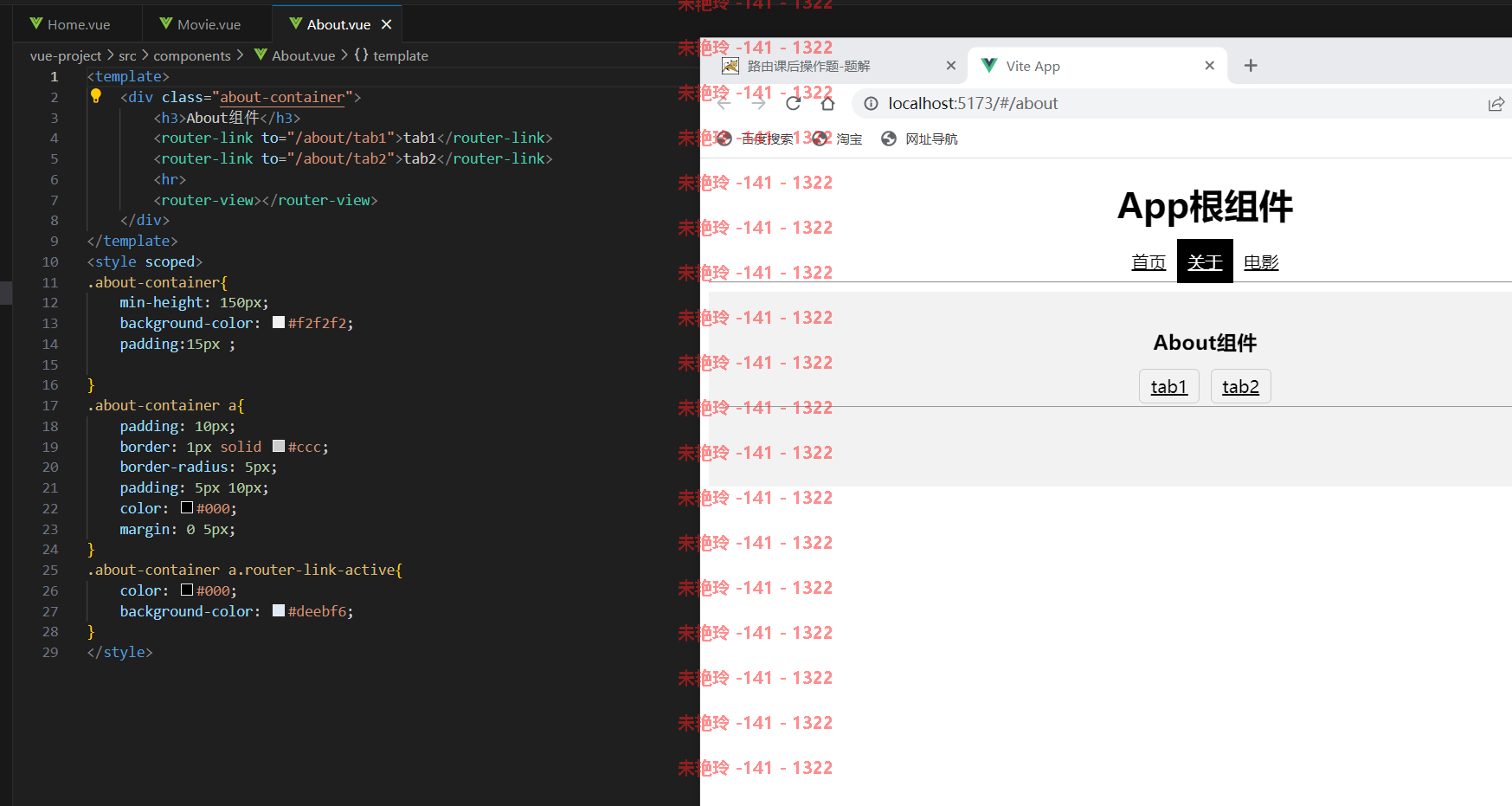
Task: Select the About.vue editor tab
Action: point(338,24)
